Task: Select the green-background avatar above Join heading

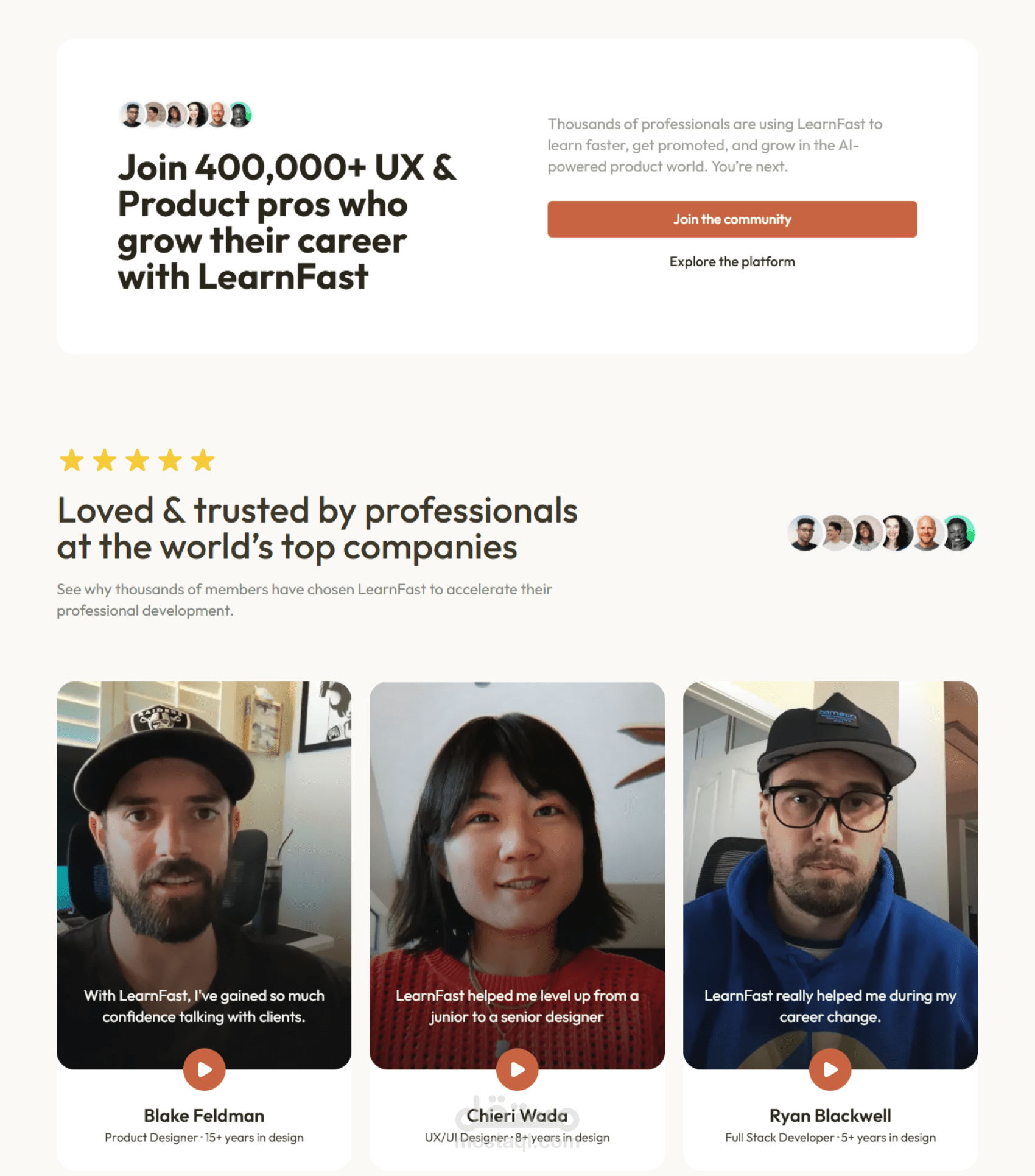Action: pos(240,114)
